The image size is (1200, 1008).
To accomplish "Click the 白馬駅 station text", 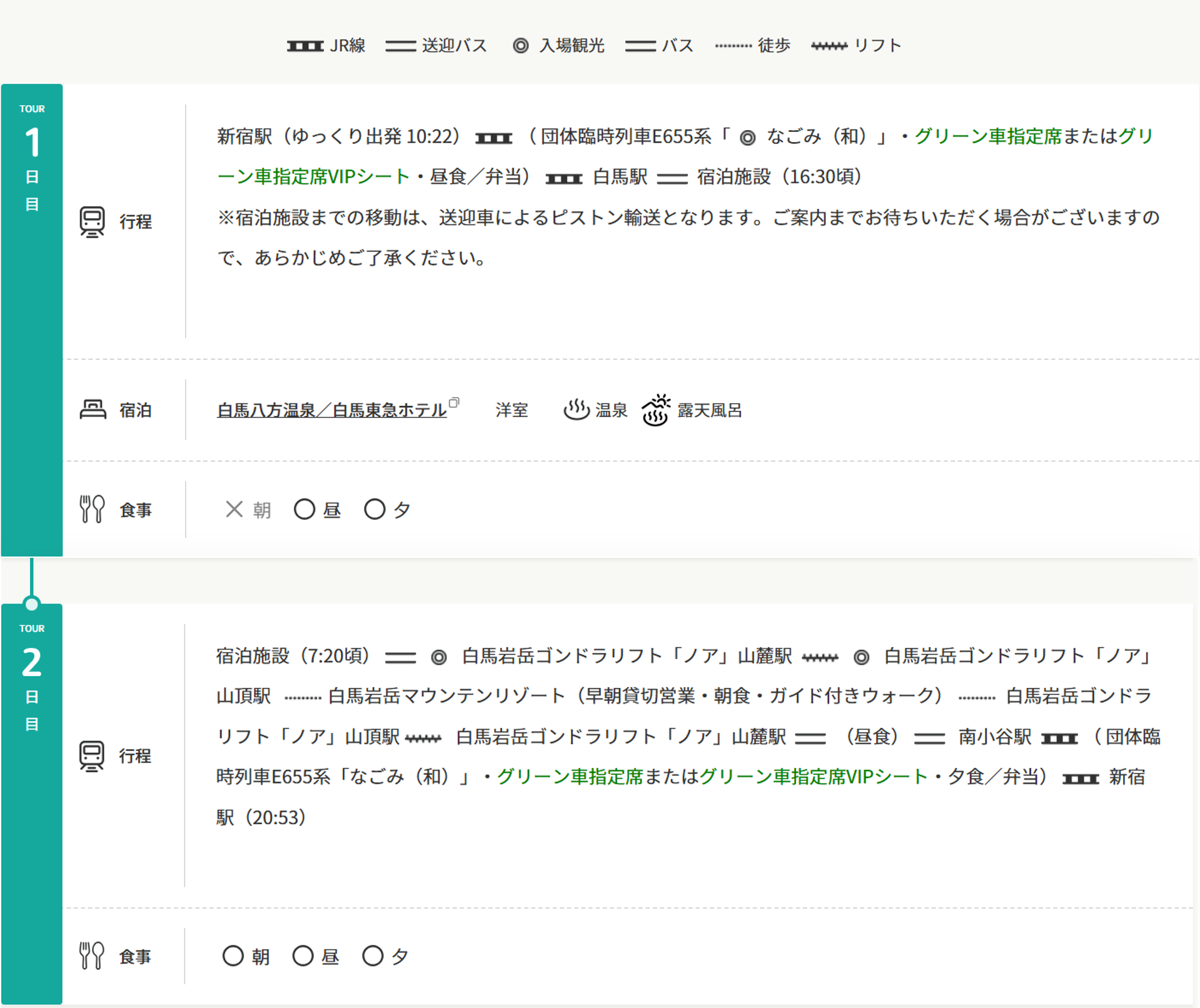I will [x=620, y=176].
